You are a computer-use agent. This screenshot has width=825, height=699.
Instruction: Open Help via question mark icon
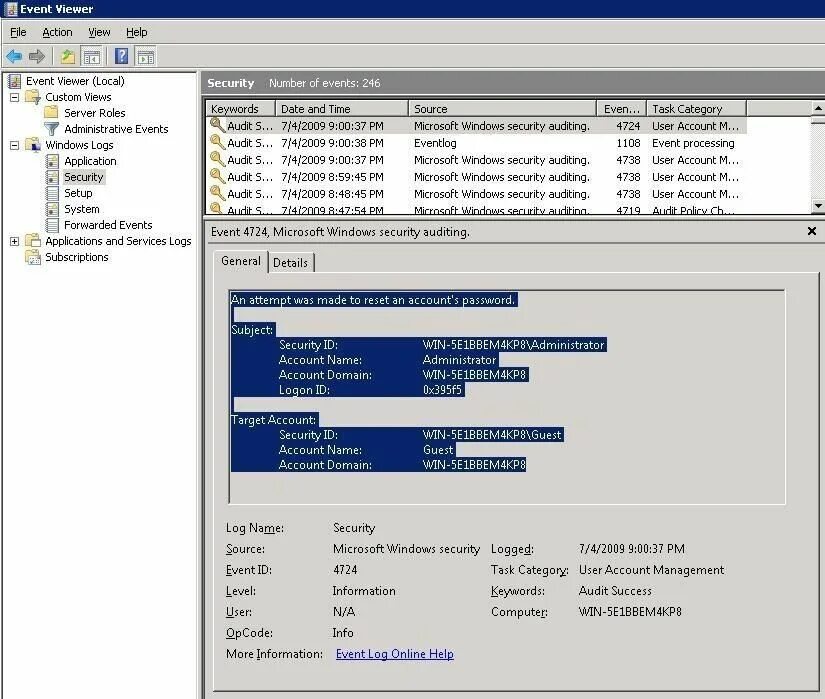(x=122, y=56)
